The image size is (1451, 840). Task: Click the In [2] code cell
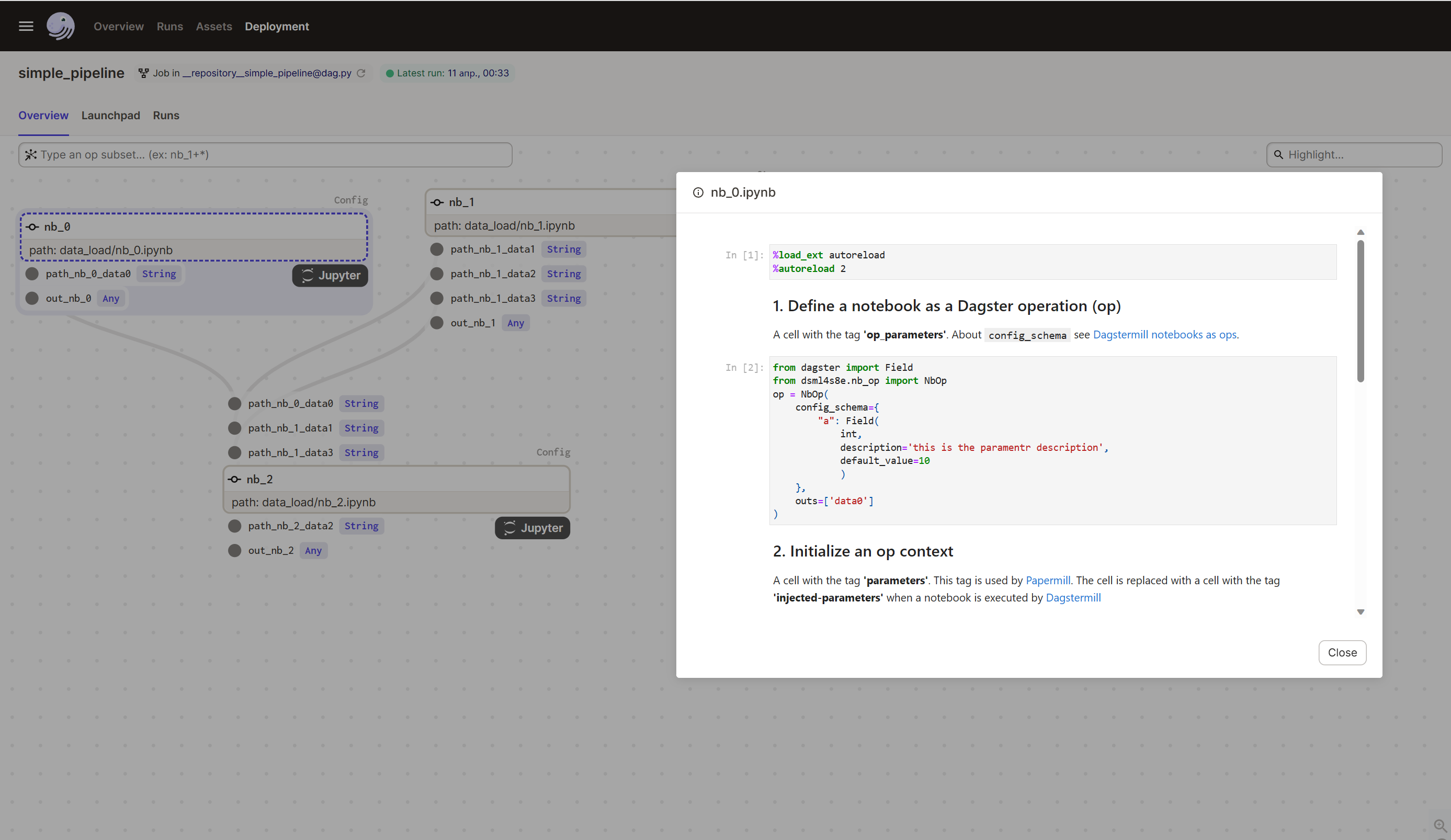[x=1052, y=440]
